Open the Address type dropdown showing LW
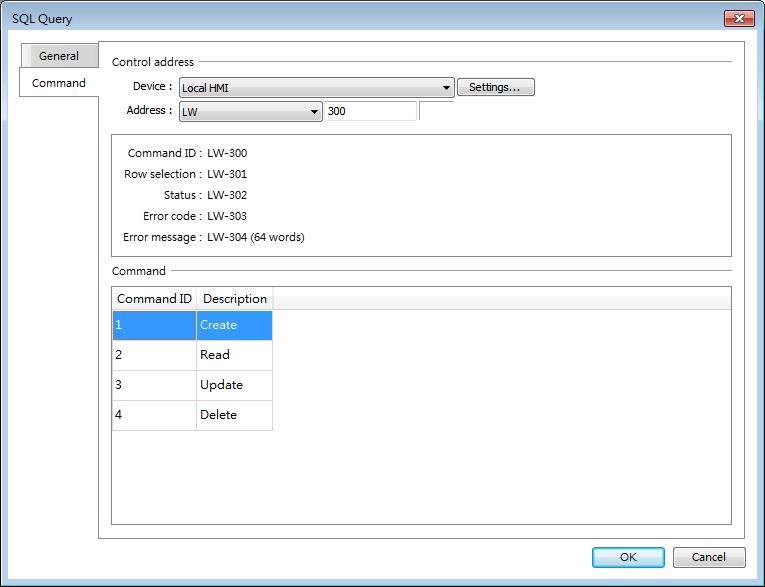The height and width of the screenshot is (587, 765). pyautogui.click(x=251, y=112)
